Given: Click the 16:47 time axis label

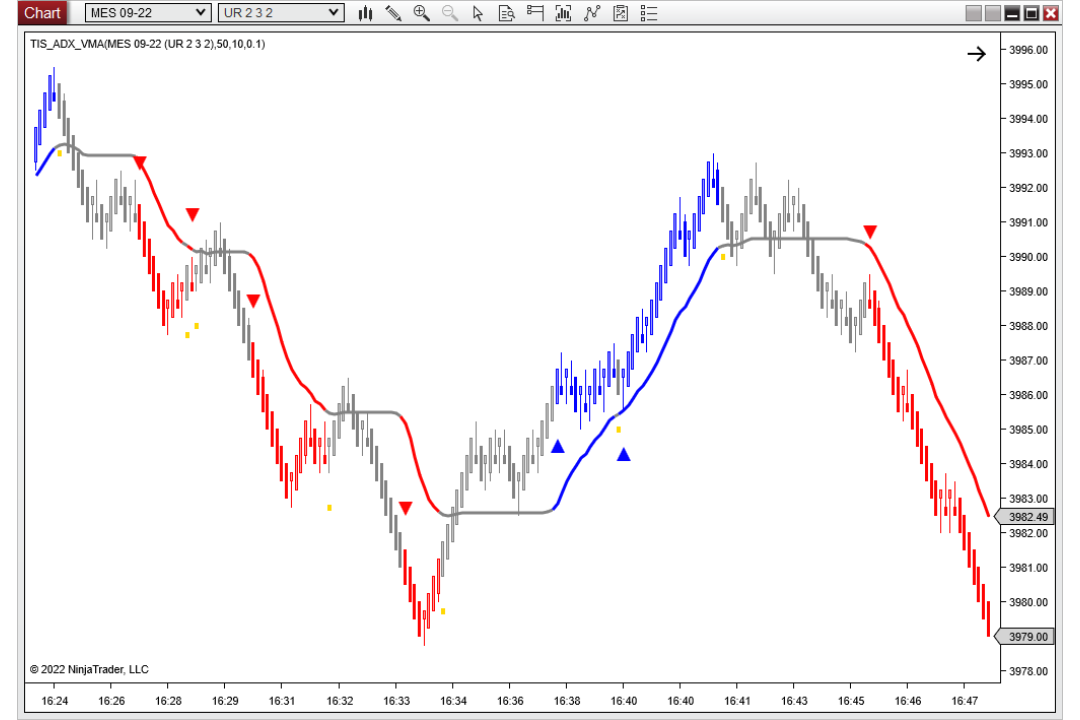Looking at the screenshot, I should click(x=964, y=701).
